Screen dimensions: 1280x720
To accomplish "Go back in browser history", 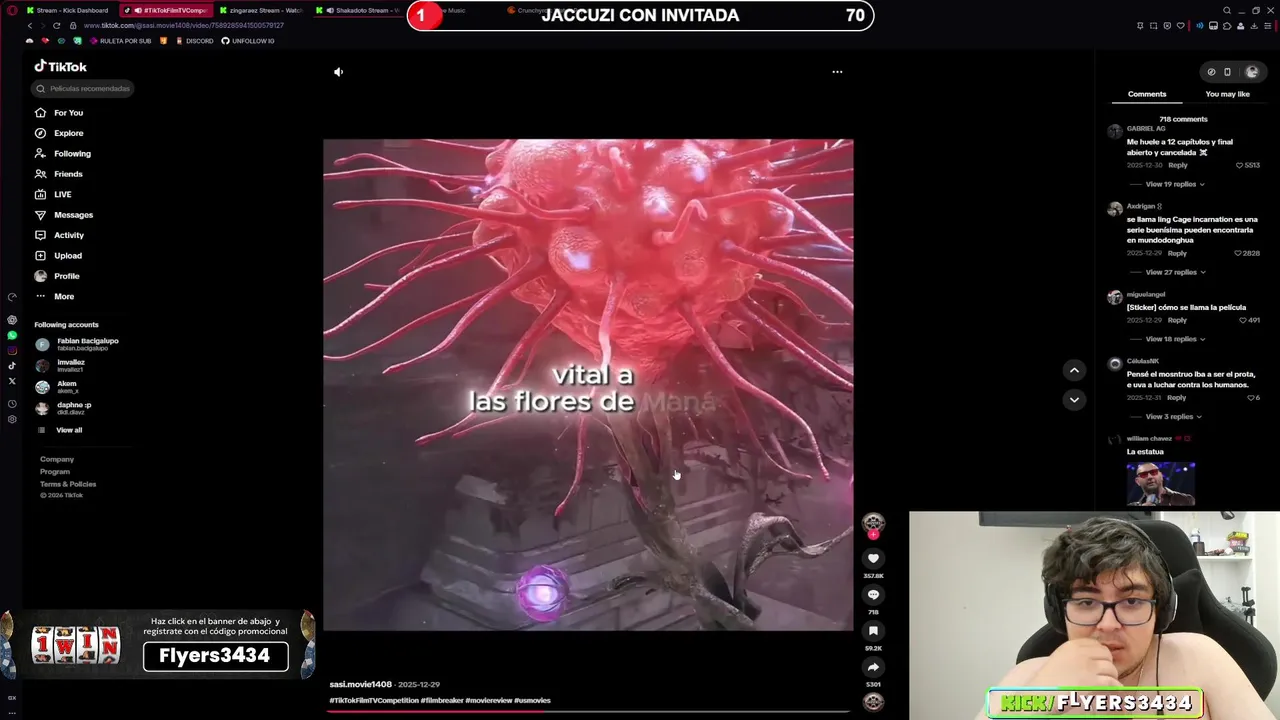I will point(29,25).
